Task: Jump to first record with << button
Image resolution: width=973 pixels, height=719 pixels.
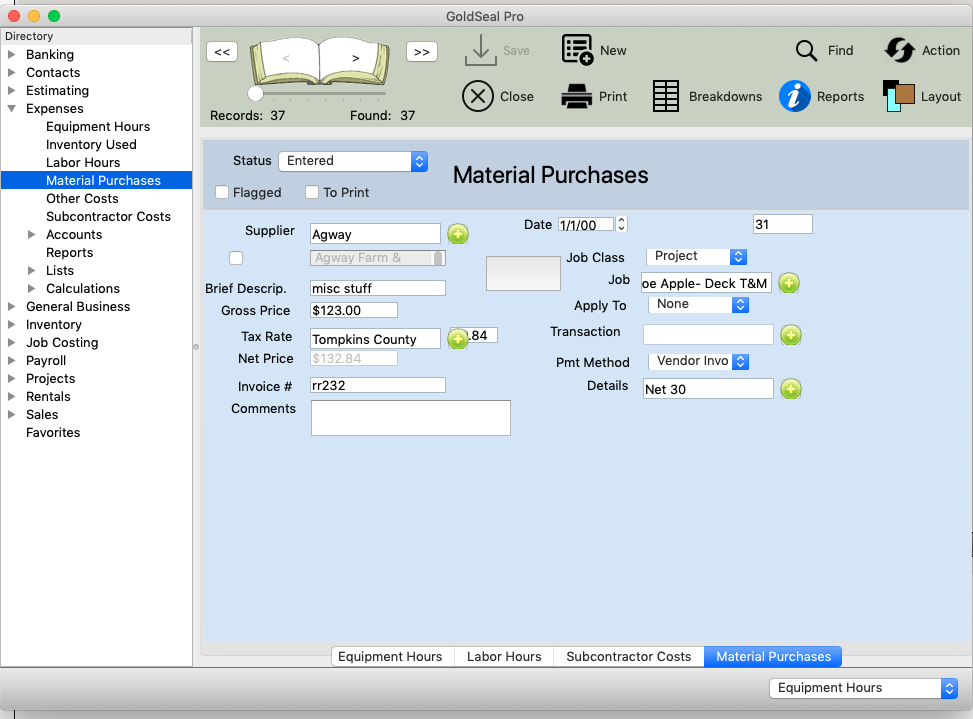Action: [x=222, y=51]
